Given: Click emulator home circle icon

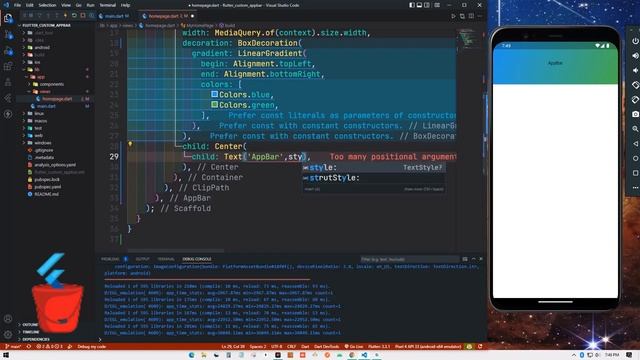Looking at the screenshot, I should coord(635,158).
